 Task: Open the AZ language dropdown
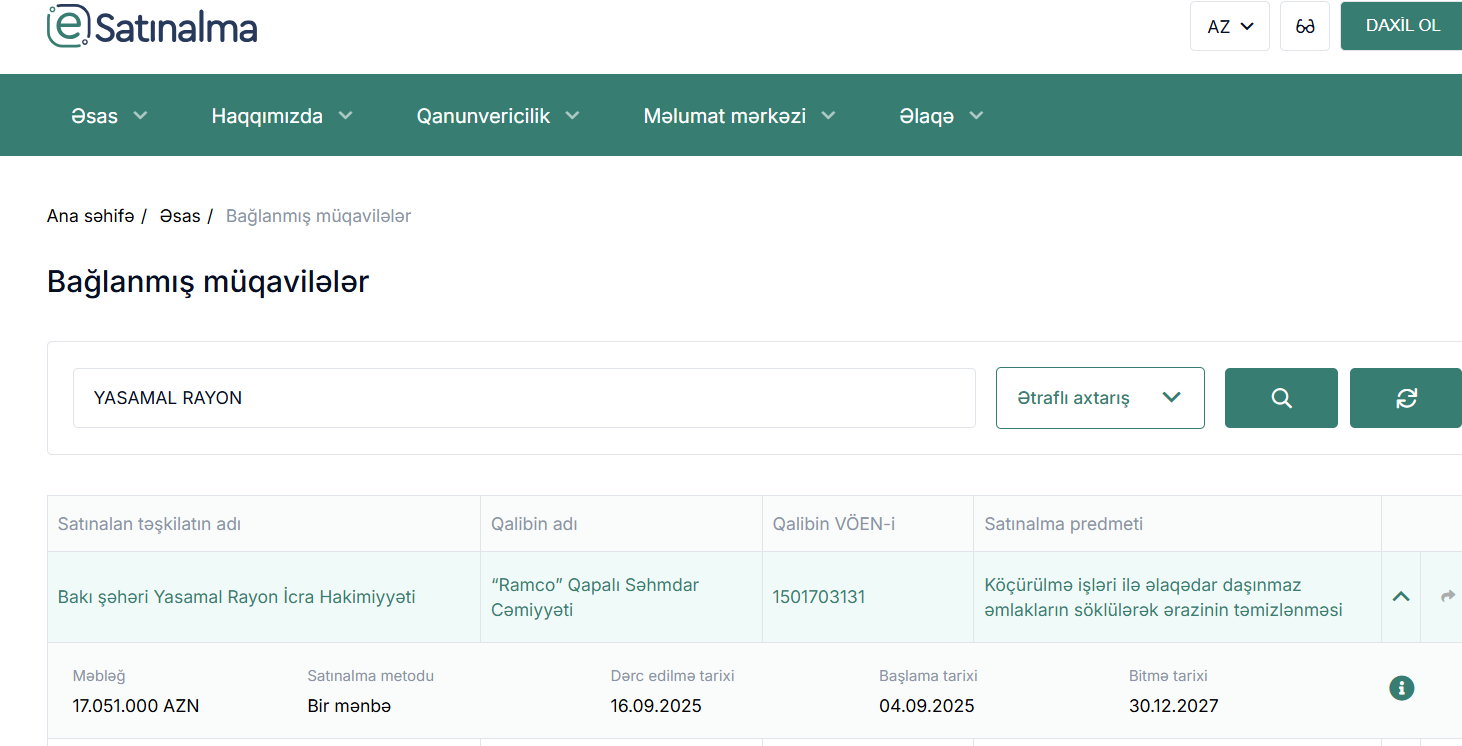1229,27
